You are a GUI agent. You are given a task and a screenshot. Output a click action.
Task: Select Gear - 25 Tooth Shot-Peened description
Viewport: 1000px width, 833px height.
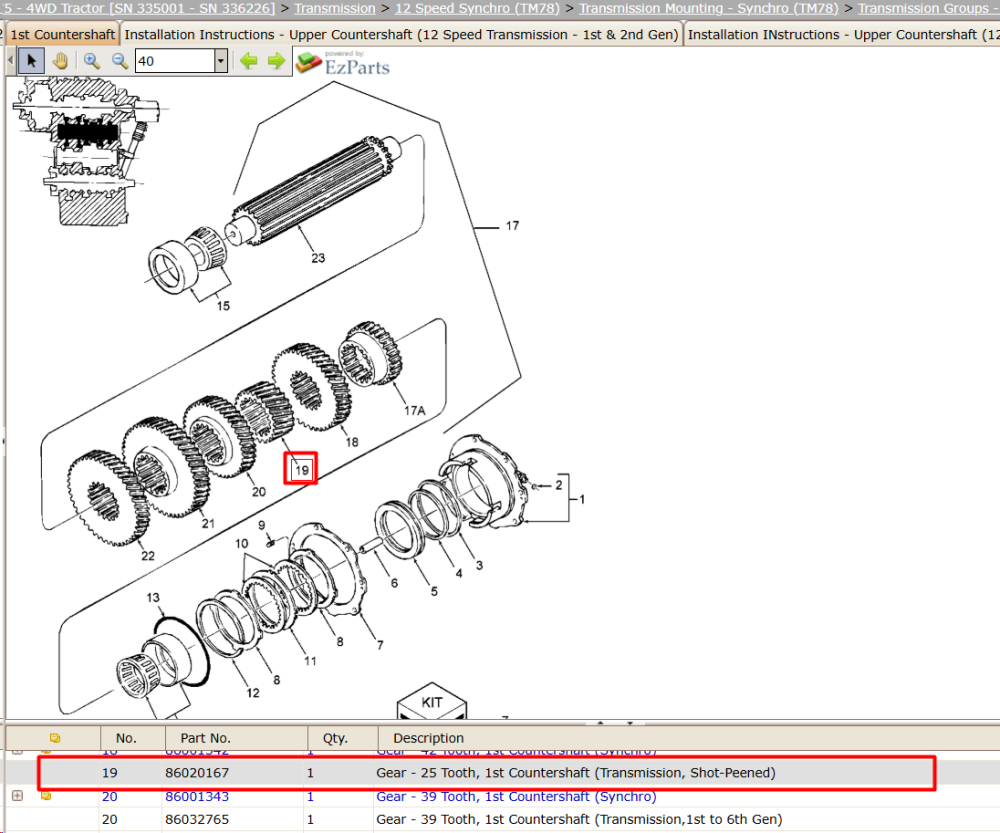pyautogui.click(x=576, y=772)
